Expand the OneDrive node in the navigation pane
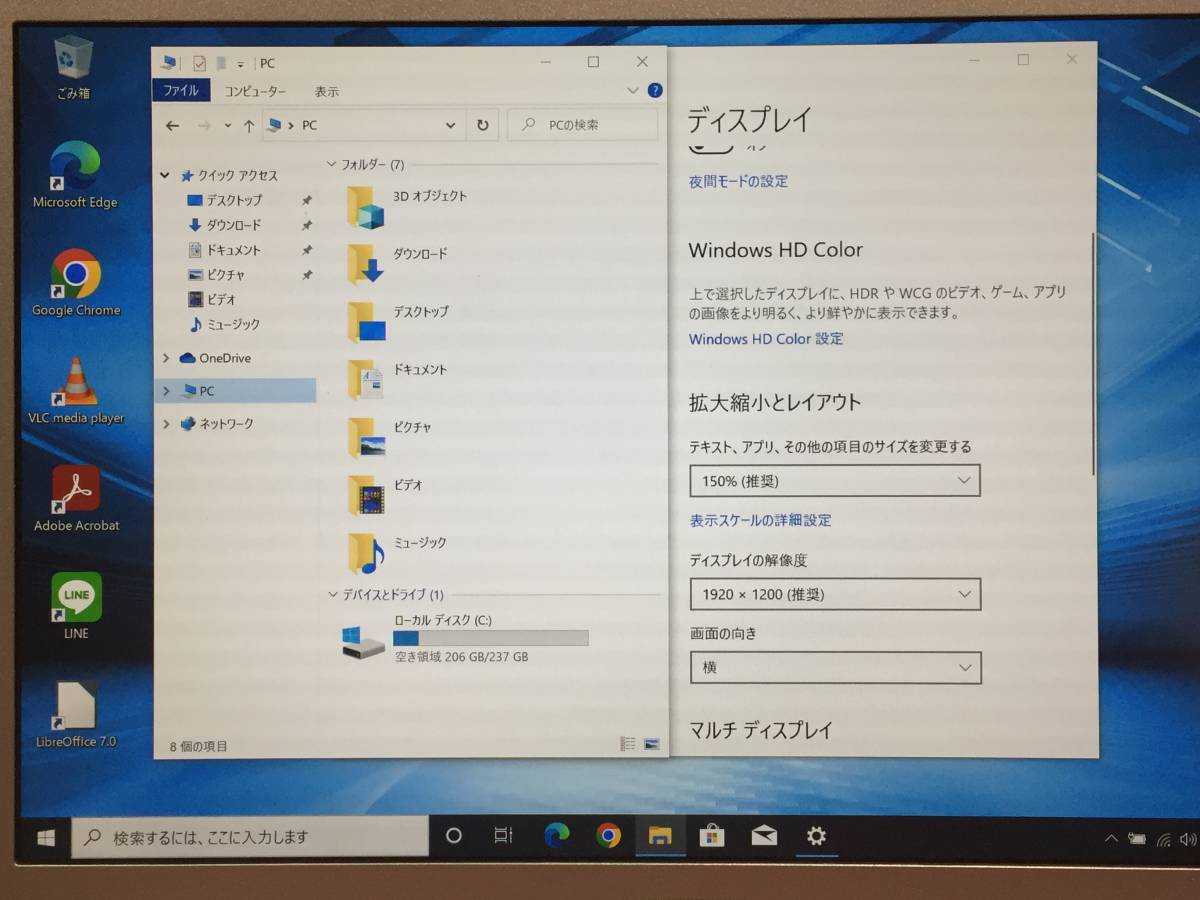 [166, 357]
